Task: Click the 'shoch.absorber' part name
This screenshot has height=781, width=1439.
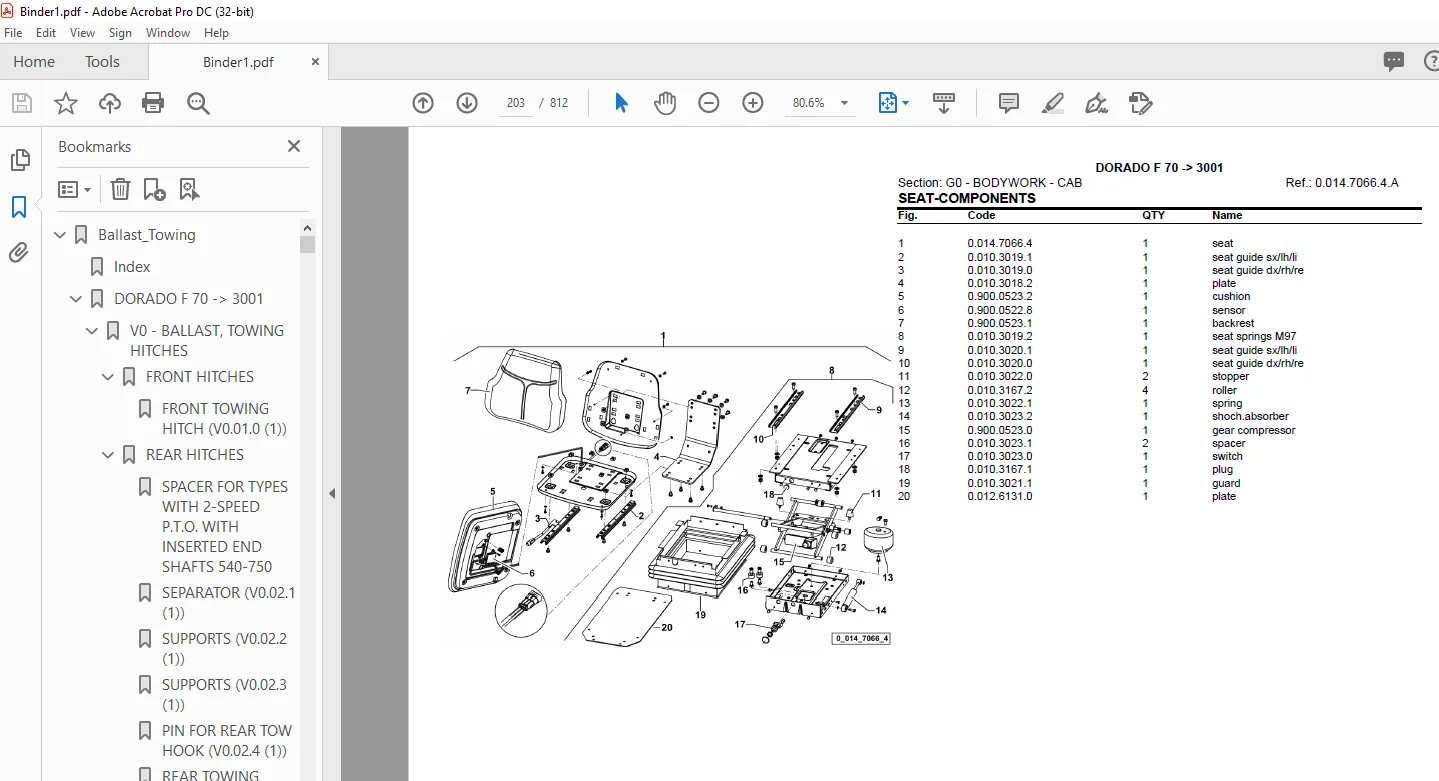Action: [x=1250, y=417]
